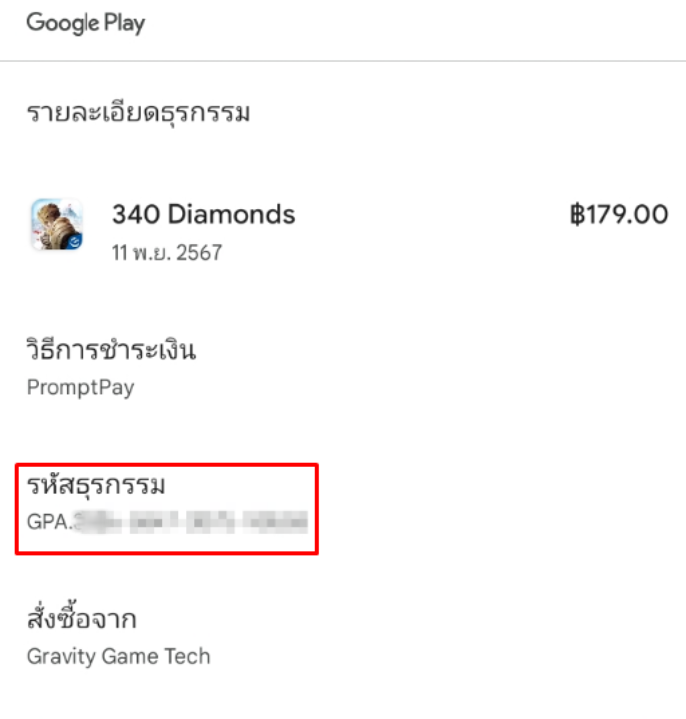Click the รหัสธุรกรรม transaction ID label
Viewport: 686px width, 719px height.
[96, 486]
